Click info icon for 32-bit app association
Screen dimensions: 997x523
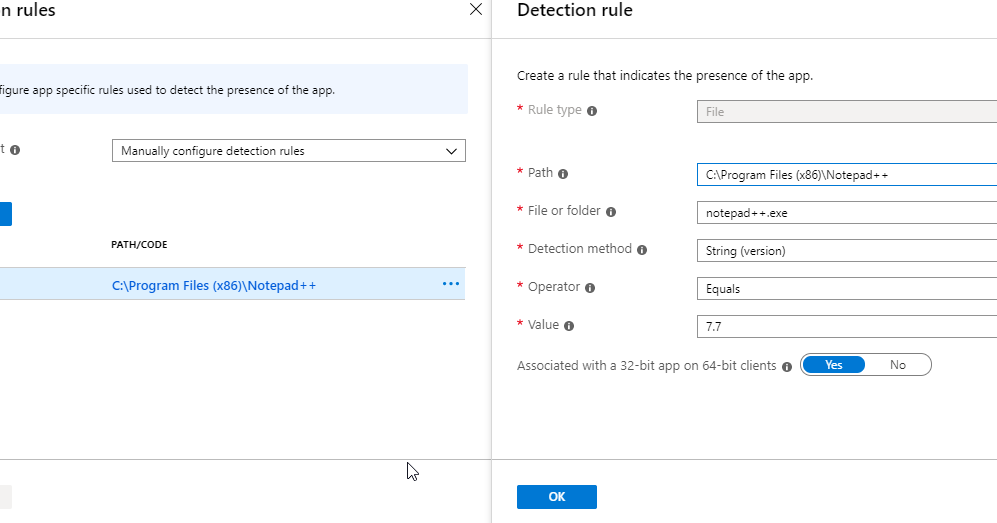(787, 367)
